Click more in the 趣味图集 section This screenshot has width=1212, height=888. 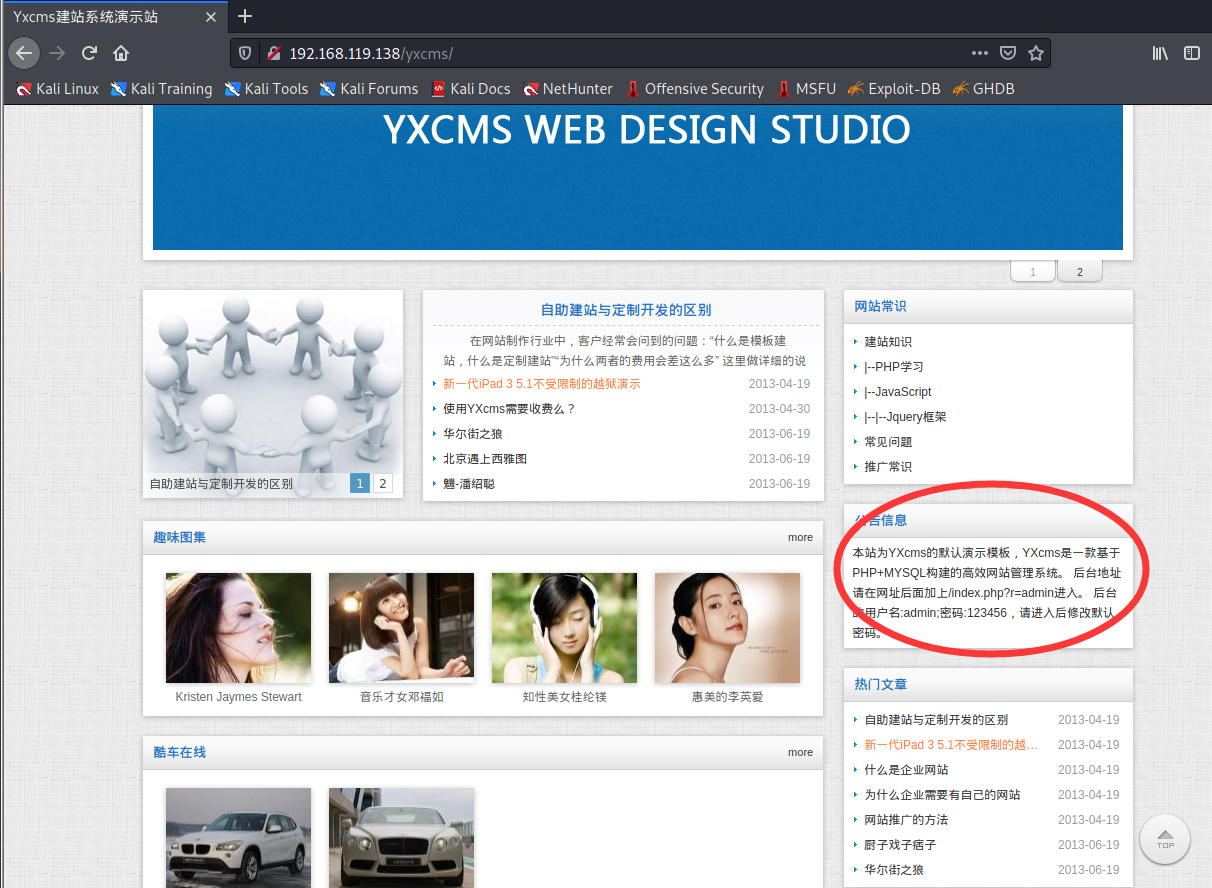coord(800,537)
